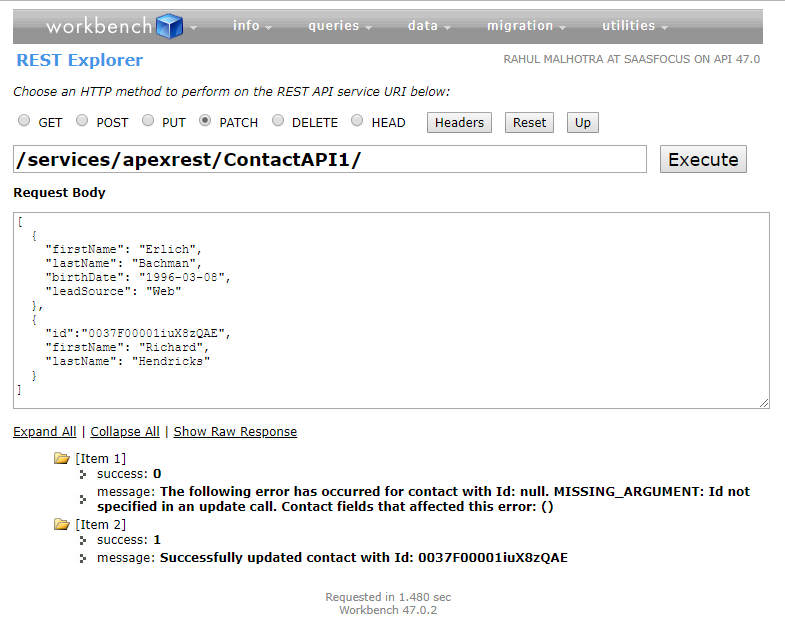Viewport: 785px width, 625px height.
Task: Click the 'Choose an HTTP method' instruction text
Action: (231, 92)
